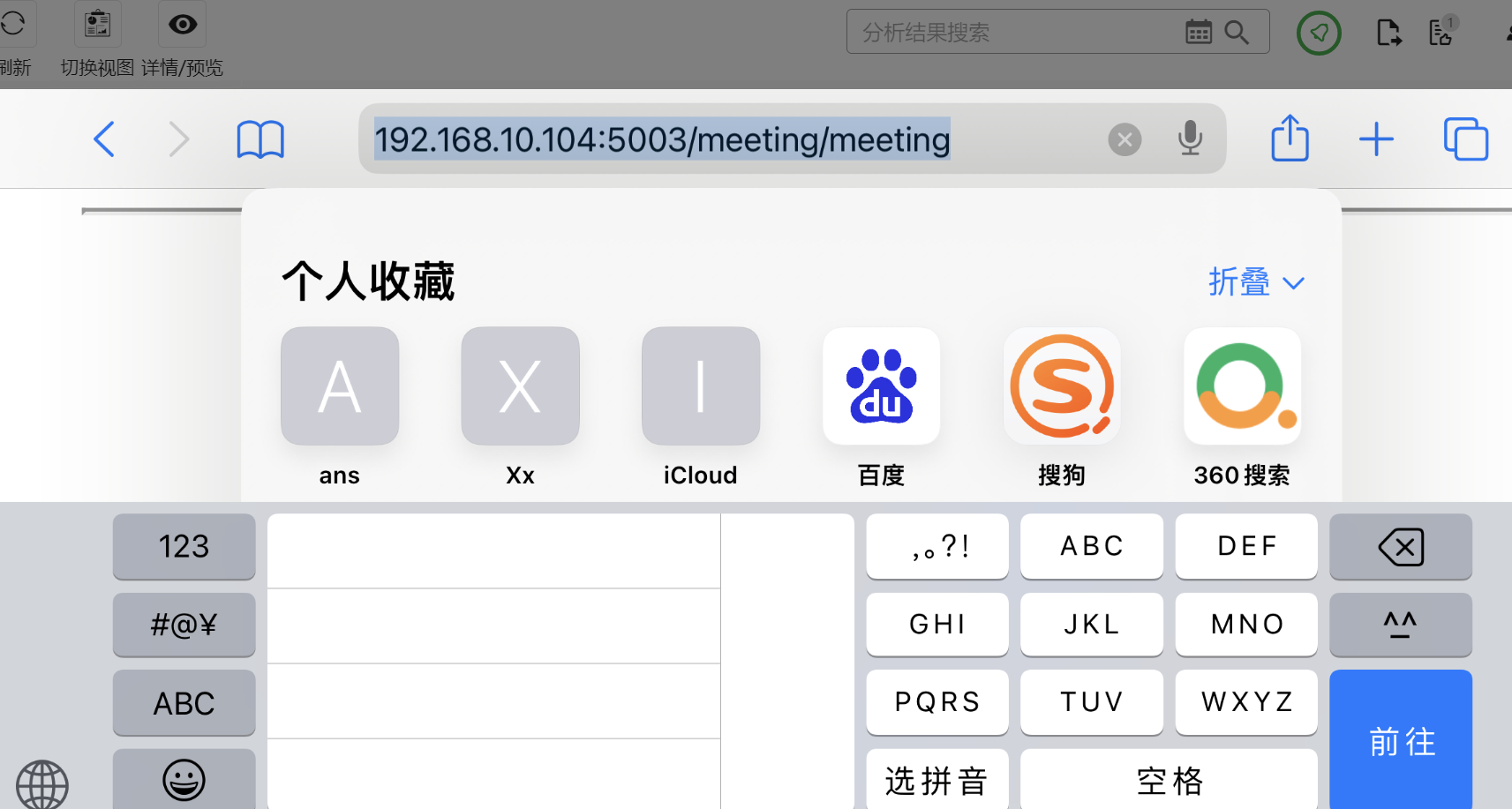Viewport: 1512px width, 809px height.
Task: Open the document list icon with badge
Action: point(1442,31)
